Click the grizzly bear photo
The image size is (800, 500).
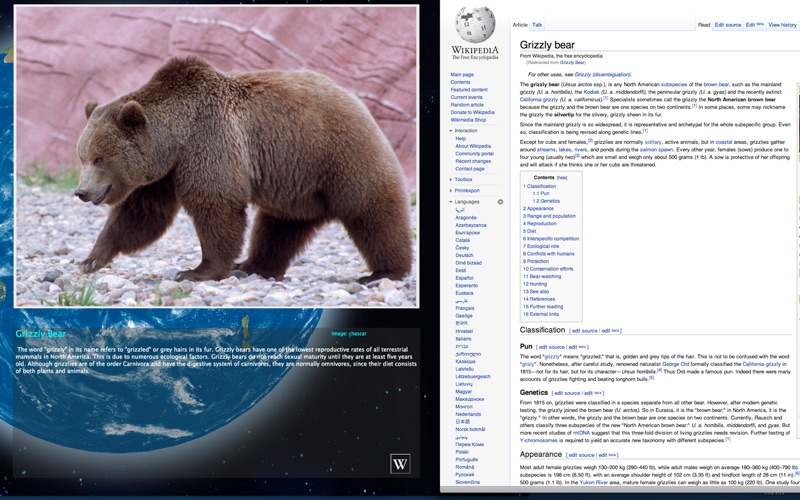(217, 156)
